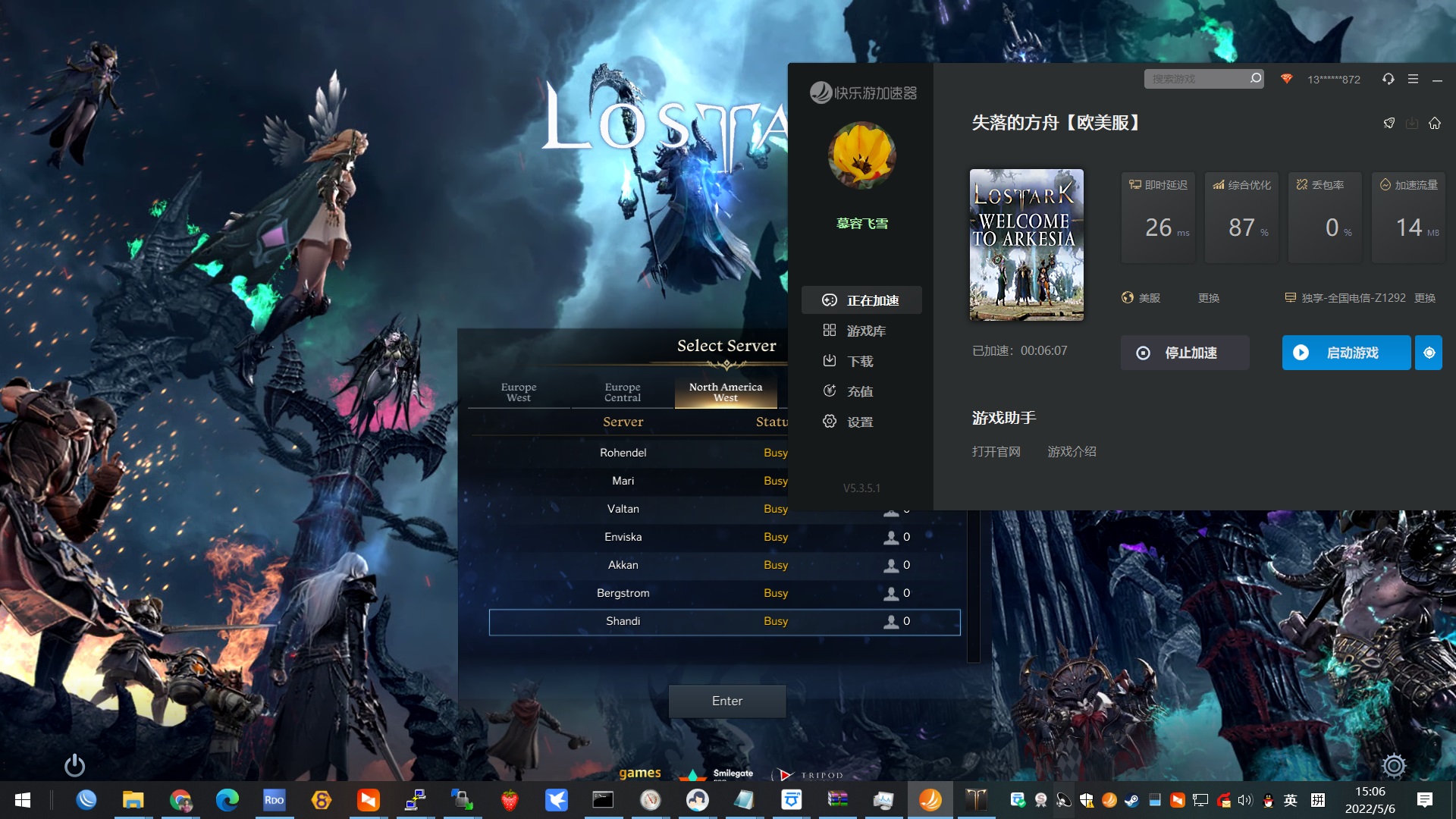Open Windows Start menu
The image size is (1456, 819).
[23, 799]
